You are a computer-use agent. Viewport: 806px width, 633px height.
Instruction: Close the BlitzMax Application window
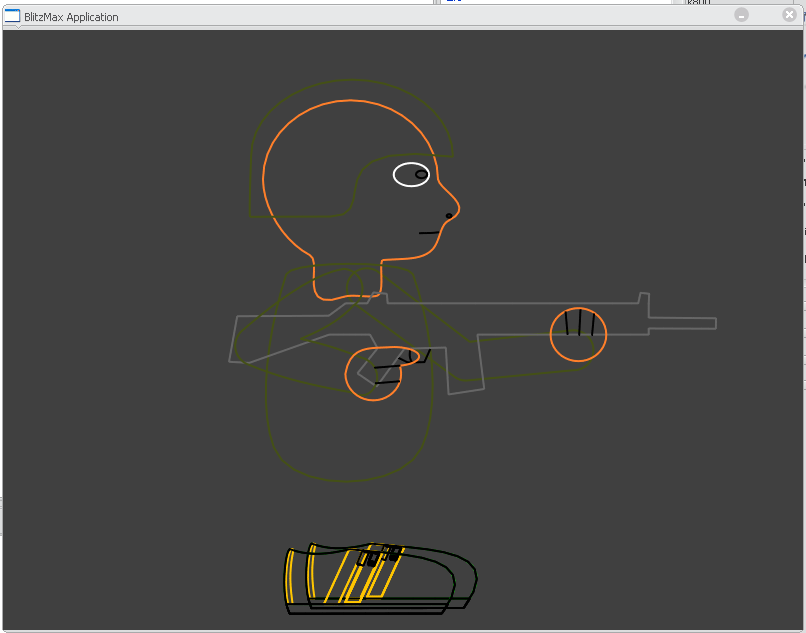point(789,15)
